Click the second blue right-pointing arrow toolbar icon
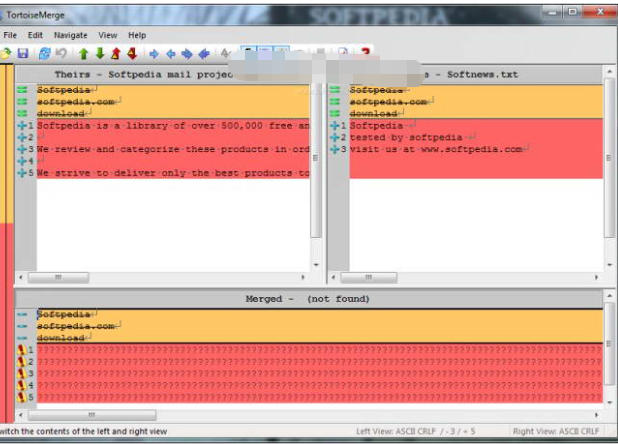The image size is (618, 444). tap(187, 54)
